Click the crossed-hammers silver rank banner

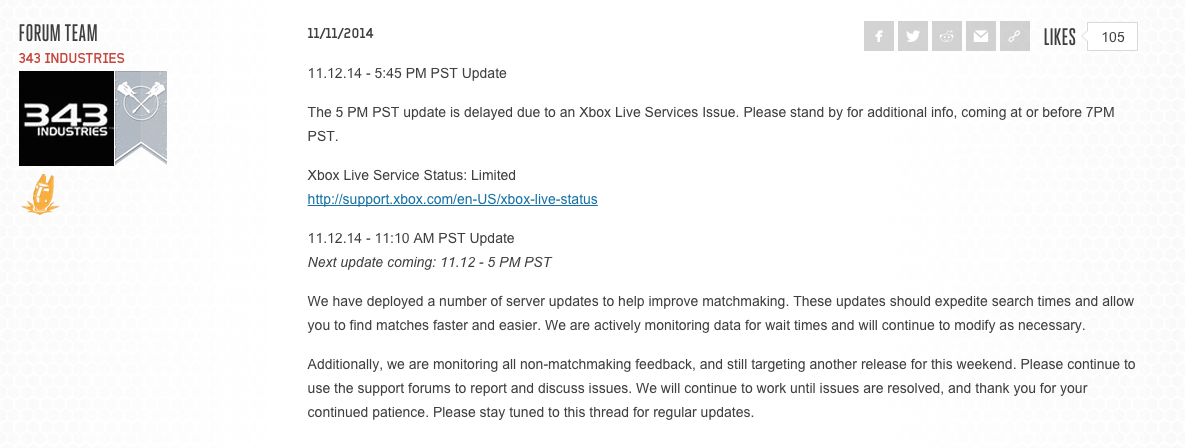141,117
